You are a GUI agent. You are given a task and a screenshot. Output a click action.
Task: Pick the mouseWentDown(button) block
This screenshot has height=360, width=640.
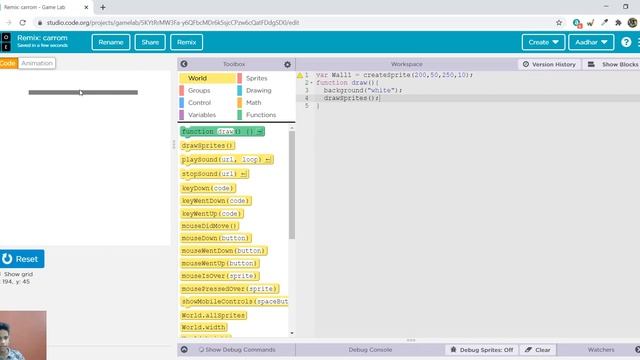click(224, 251)
